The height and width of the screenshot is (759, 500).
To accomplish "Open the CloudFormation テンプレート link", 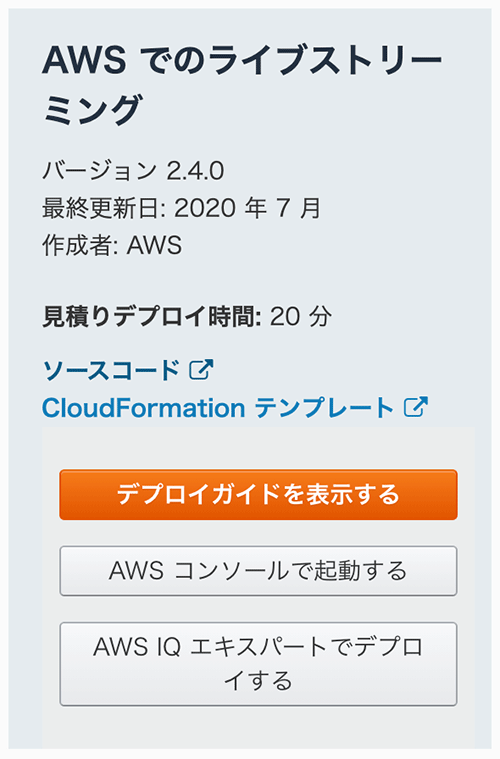I will [218, 408].
